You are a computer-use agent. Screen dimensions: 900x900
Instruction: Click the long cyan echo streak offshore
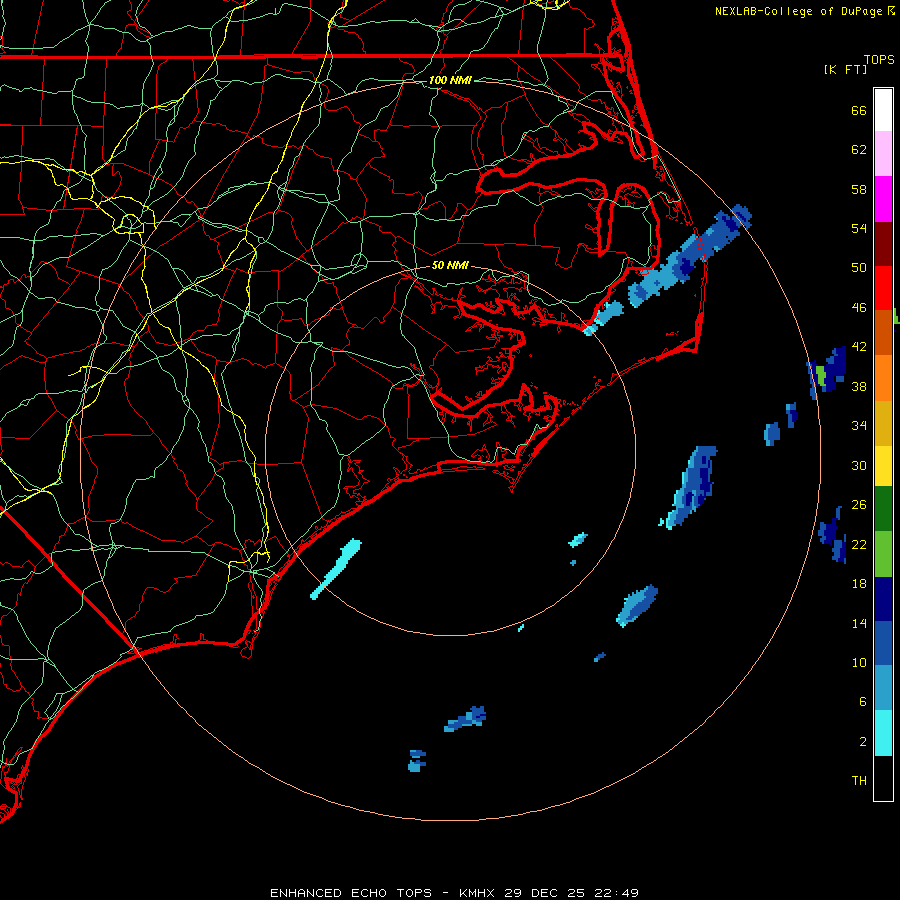[x=336, y=568]
